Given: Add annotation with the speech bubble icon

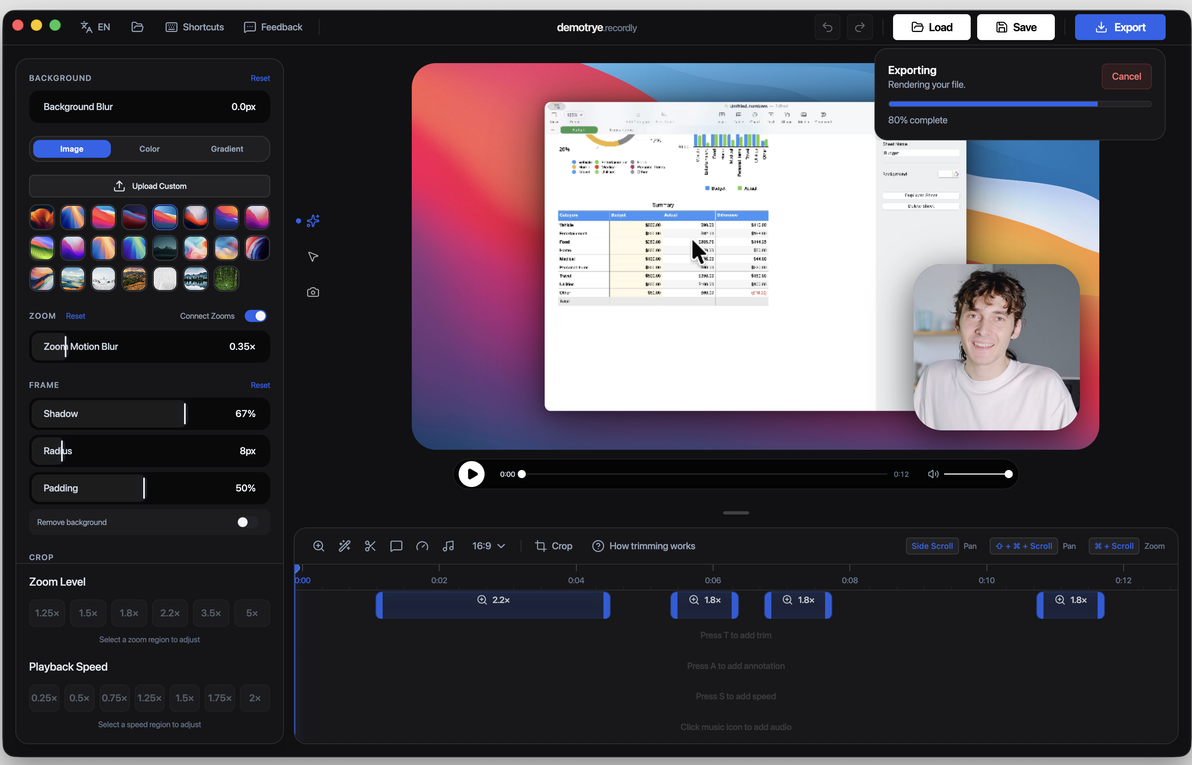Looking at the screenshot, I should coord(396,546).
